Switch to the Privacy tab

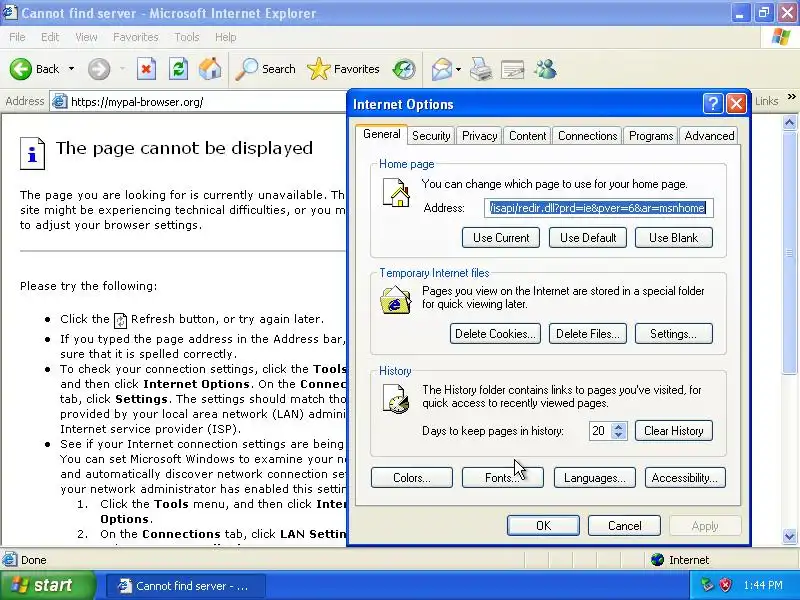tap(479, 136)
